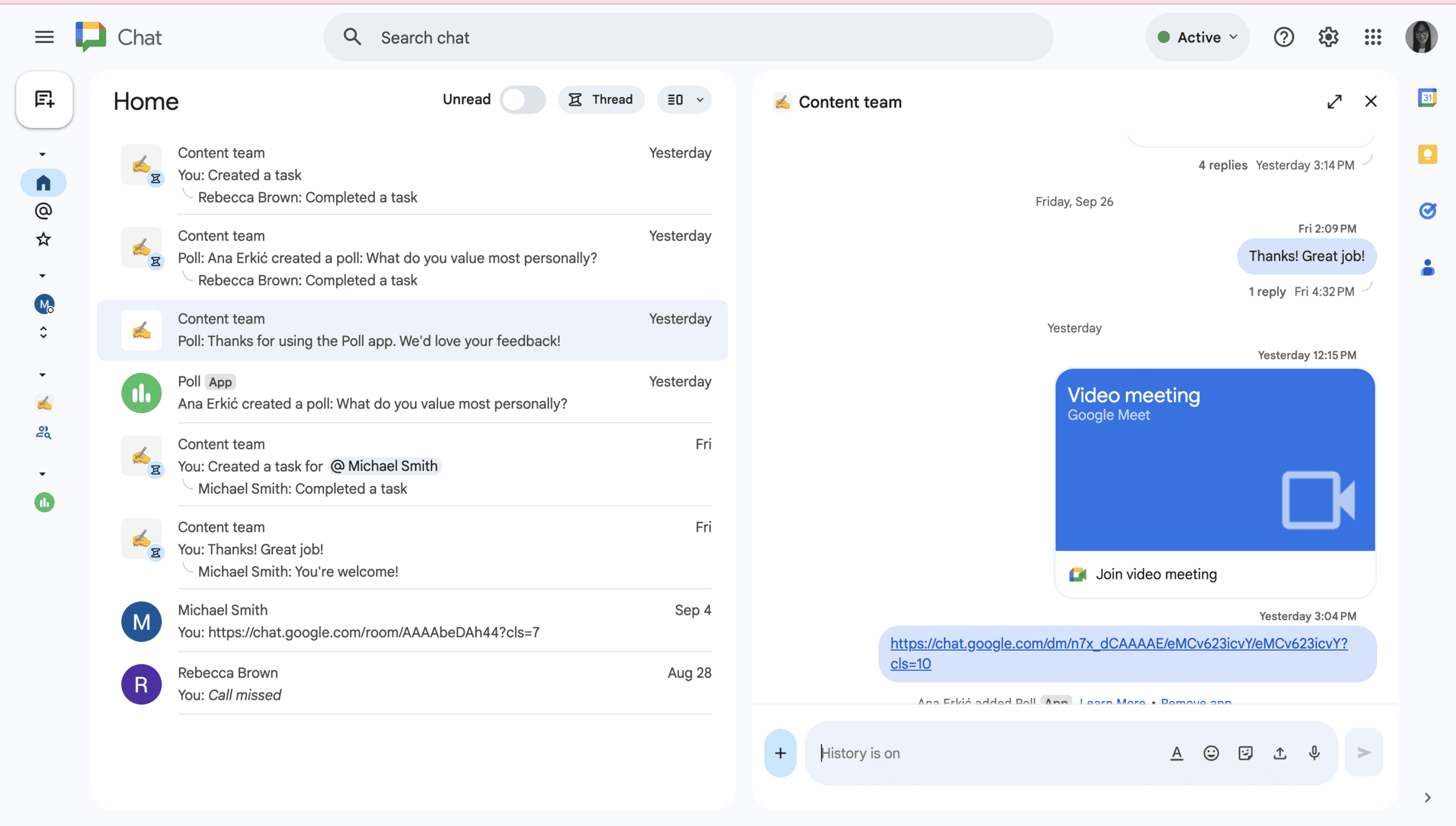The height and width of the screenshot is (826, 1456).
Task: Open the Mentions section
Action: [x=43, y=211]
